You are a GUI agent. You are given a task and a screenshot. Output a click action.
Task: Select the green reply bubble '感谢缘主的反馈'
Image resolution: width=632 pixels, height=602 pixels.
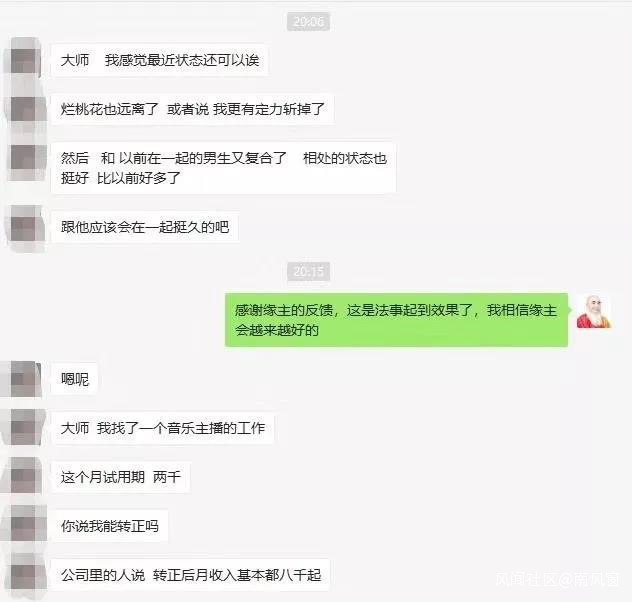[397, 320]
